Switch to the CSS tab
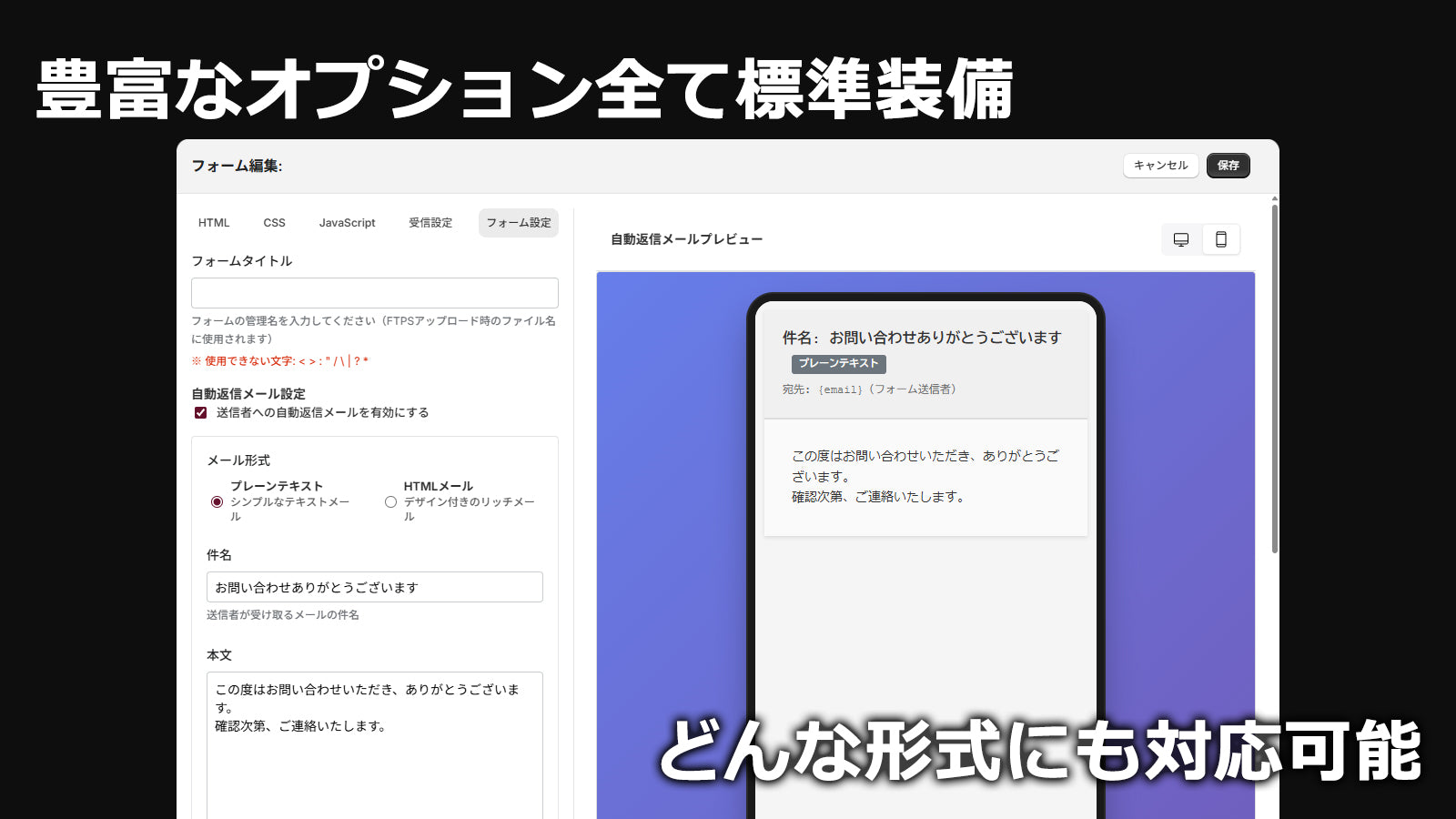1456x819 pixels. 274,222
